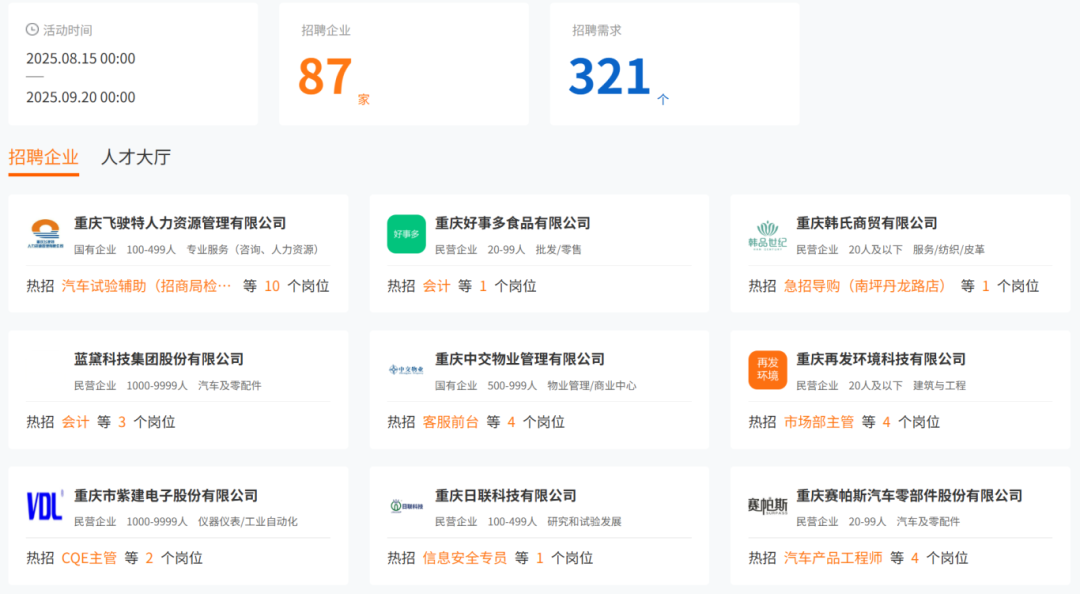Image resolution: width=1080 pixels, height=594 pixels.
Task: Click the start time 2025.08.15 00:00
Action: [x=81, y=59]
